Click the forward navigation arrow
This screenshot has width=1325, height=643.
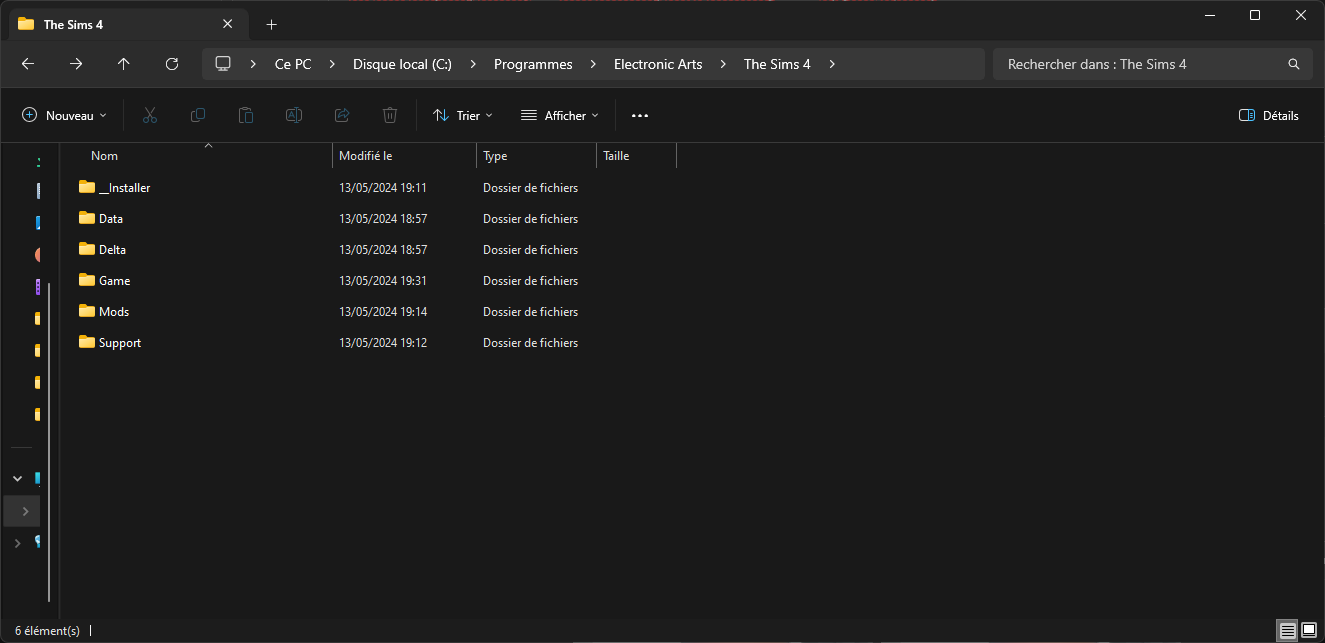coord(76,64)
